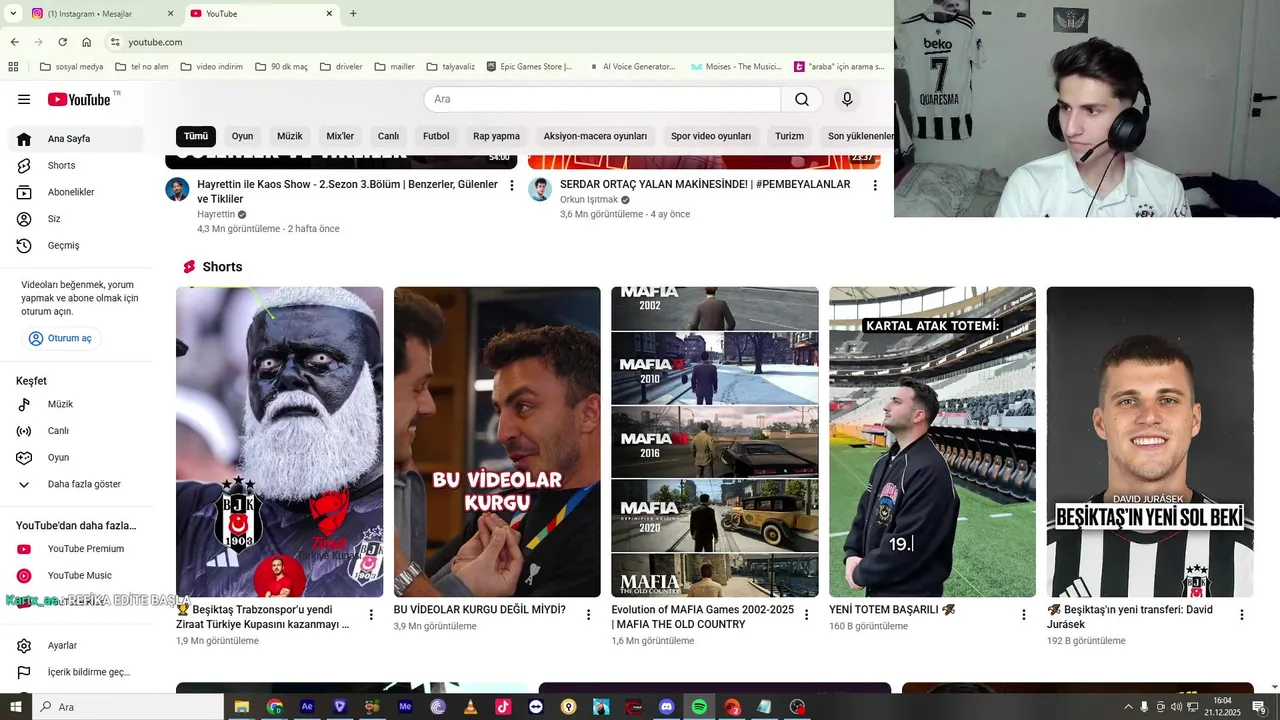Open SERDAR ORTAÇ YALAN MAKİNESİNDE video title
Viewport: 1280px width, 720px height.
point(705,185)
